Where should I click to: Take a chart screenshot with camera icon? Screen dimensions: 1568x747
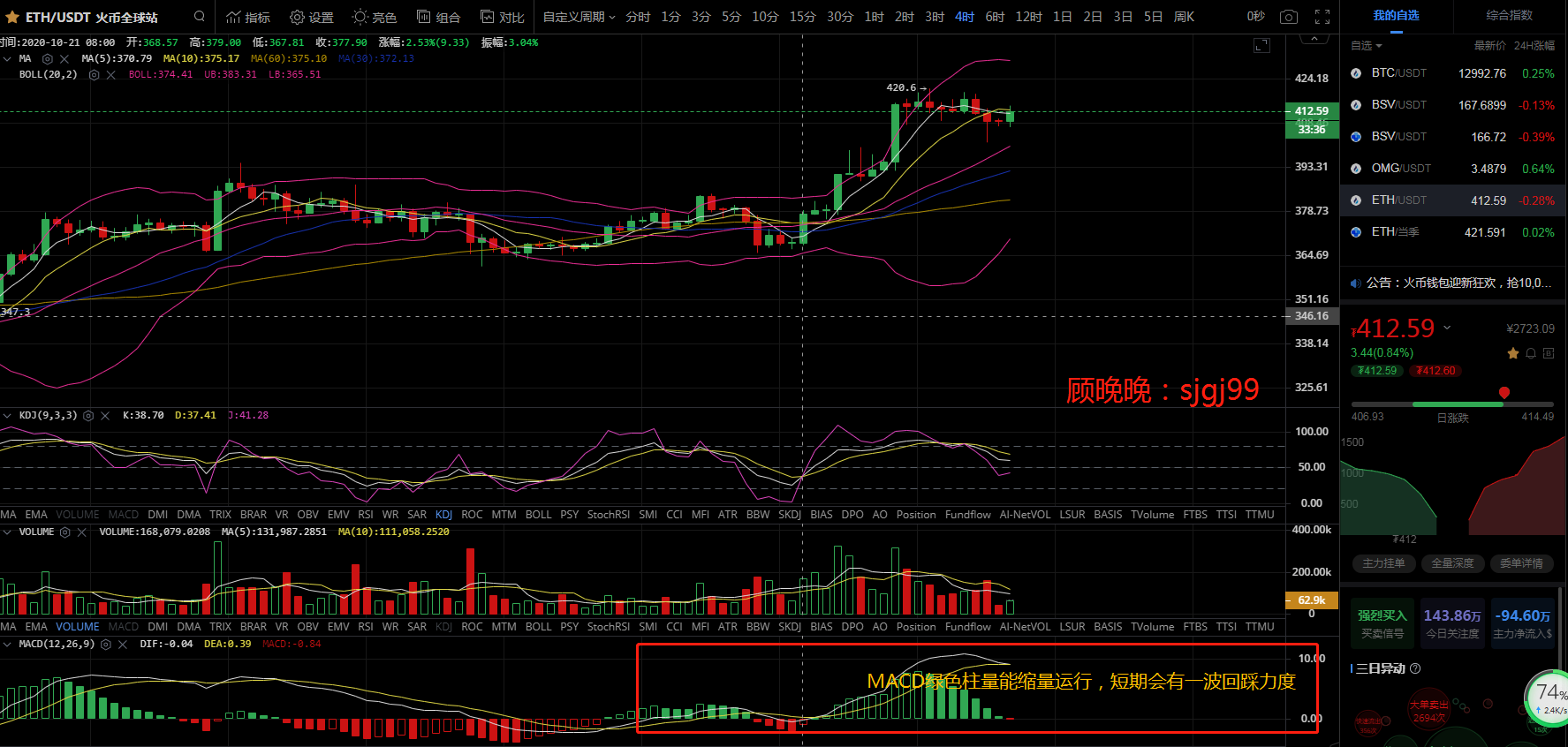click(x=1289, y=17)
